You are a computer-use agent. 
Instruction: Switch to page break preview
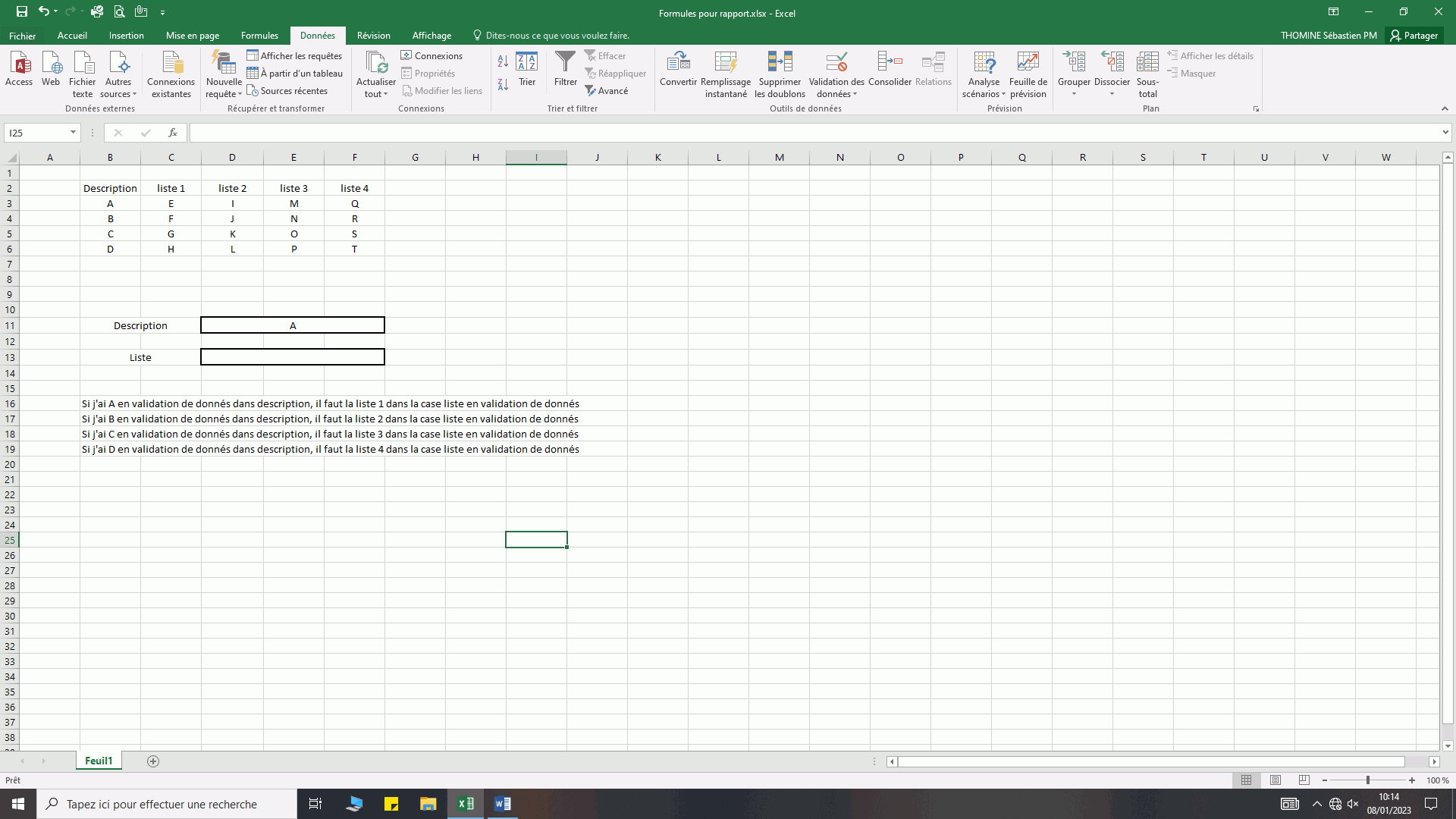[x=1304, y=780]
